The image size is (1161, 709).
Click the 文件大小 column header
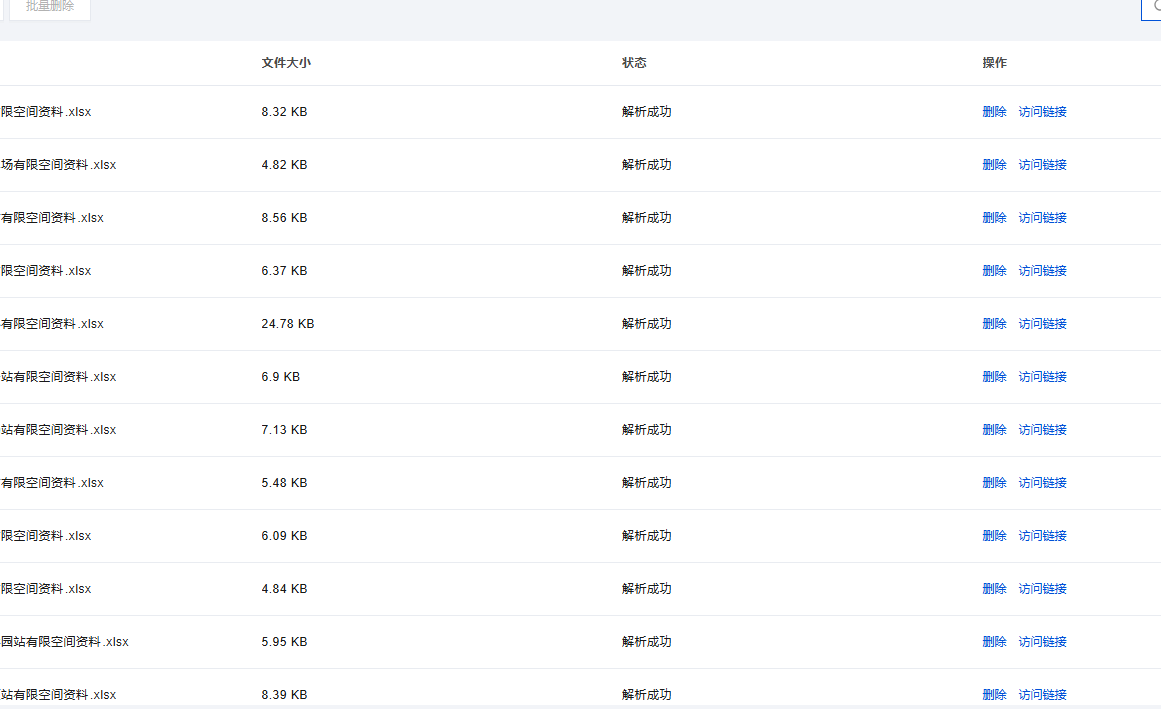(286, 63)
